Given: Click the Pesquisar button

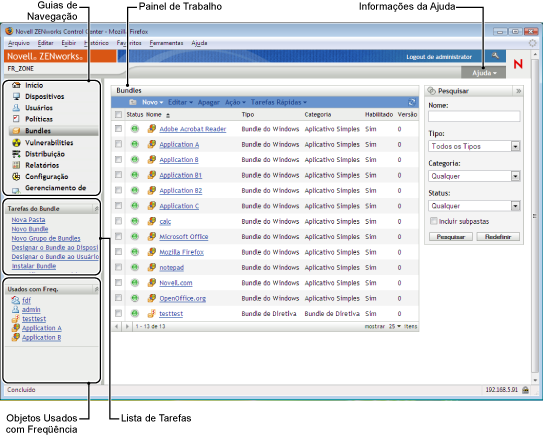Looking at the screenshot, I should tap(451, 237).
